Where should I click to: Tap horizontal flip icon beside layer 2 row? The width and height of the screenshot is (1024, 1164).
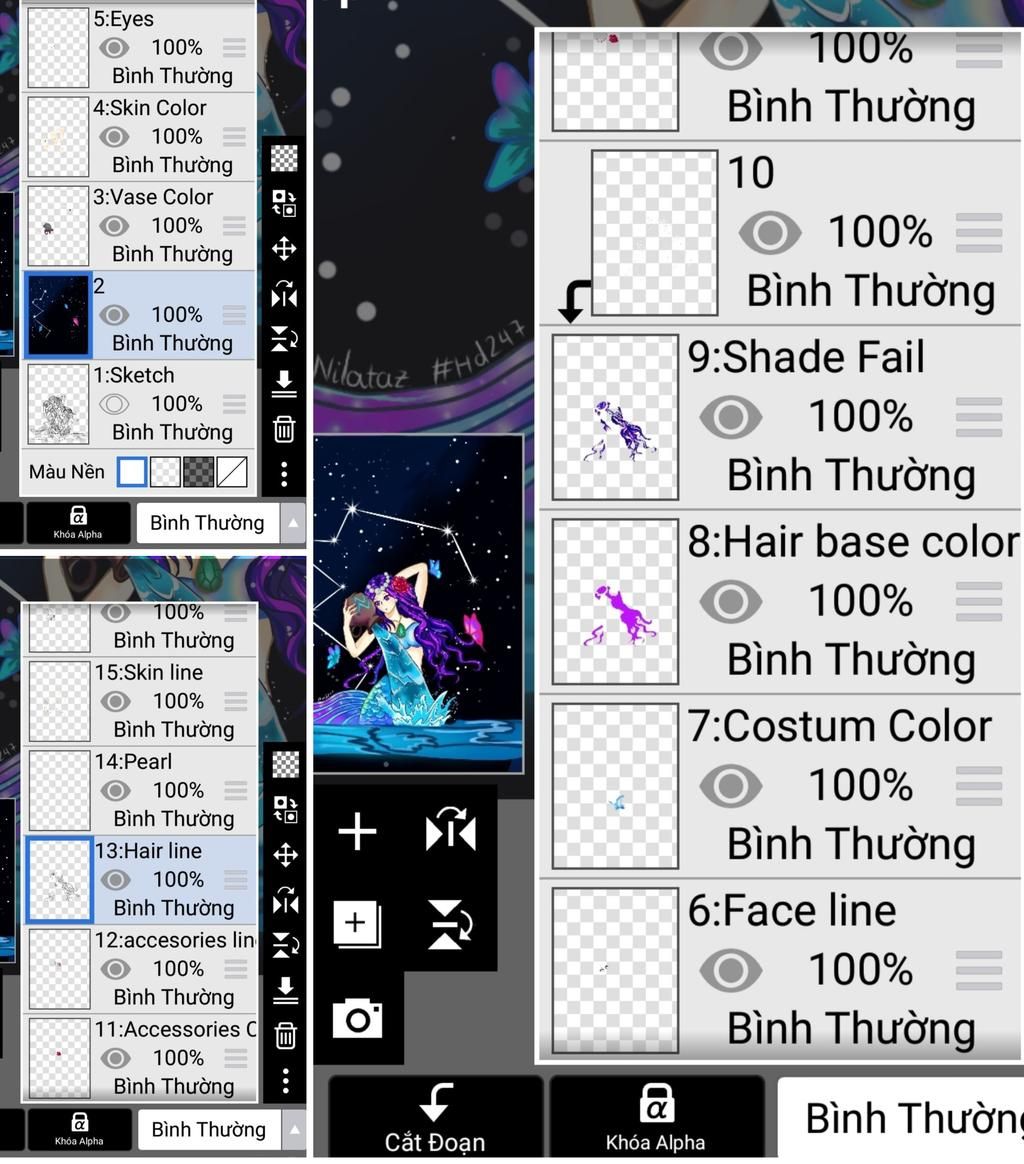[284, 295]
